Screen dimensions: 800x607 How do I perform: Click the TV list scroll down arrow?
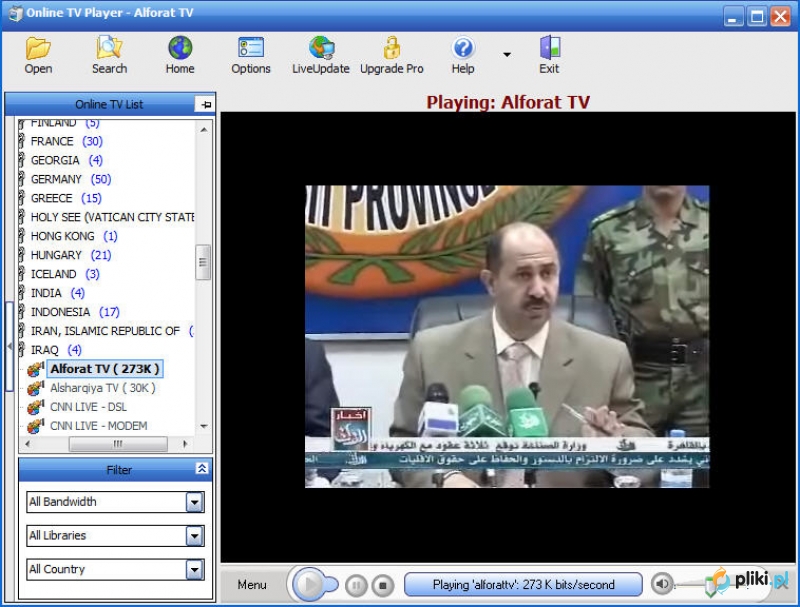tap(204, 426)
